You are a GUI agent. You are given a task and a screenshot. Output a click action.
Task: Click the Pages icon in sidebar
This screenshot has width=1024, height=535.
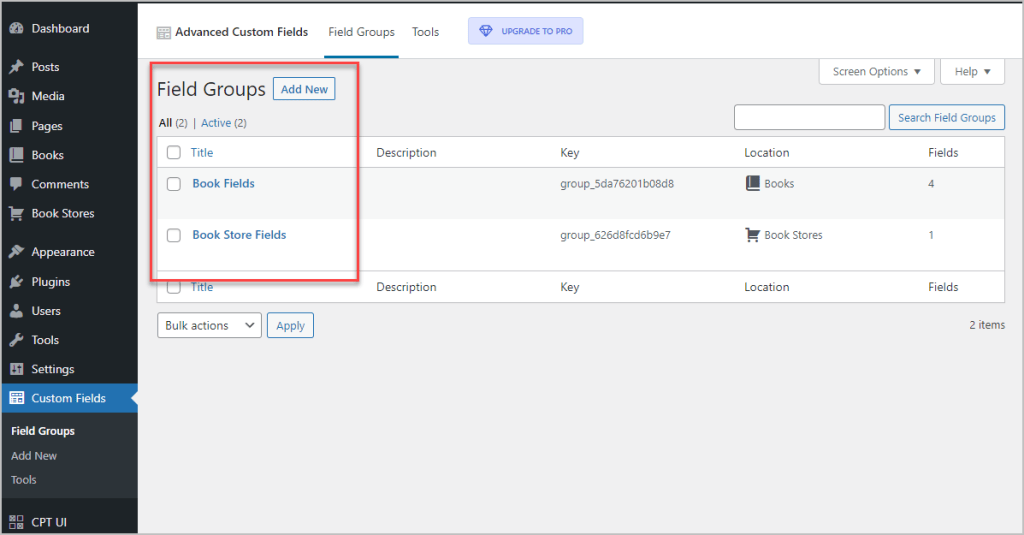click(16, 126)
